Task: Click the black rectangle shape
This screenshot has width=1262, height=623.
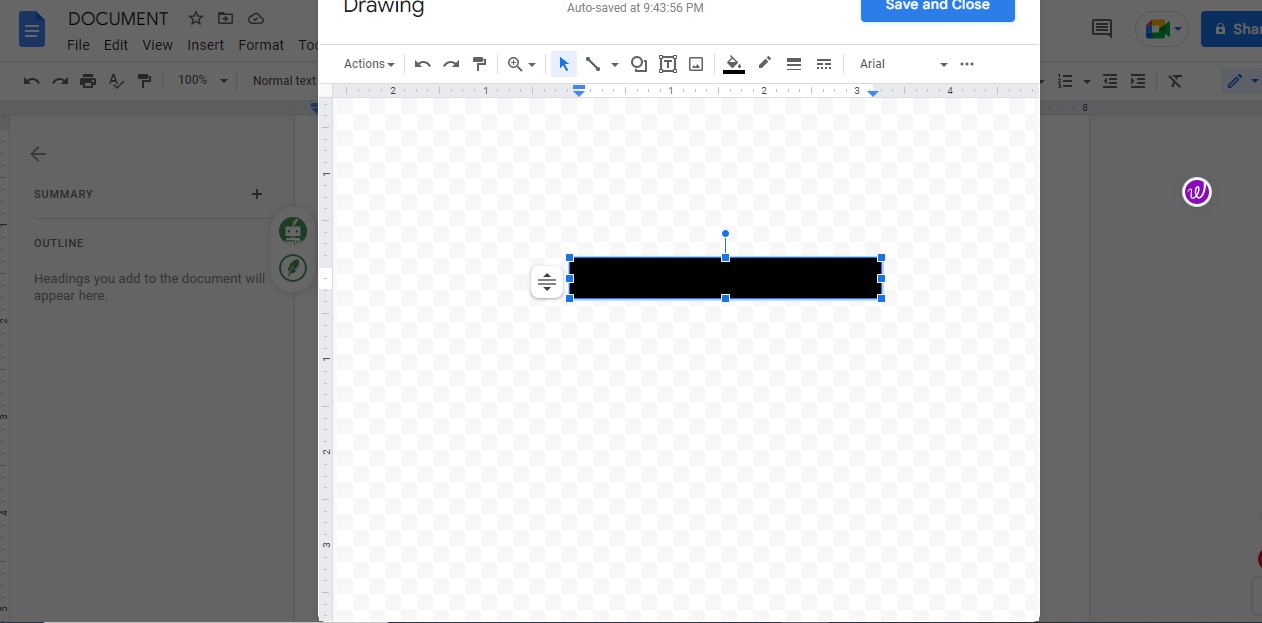Action: tap(725, 277)
